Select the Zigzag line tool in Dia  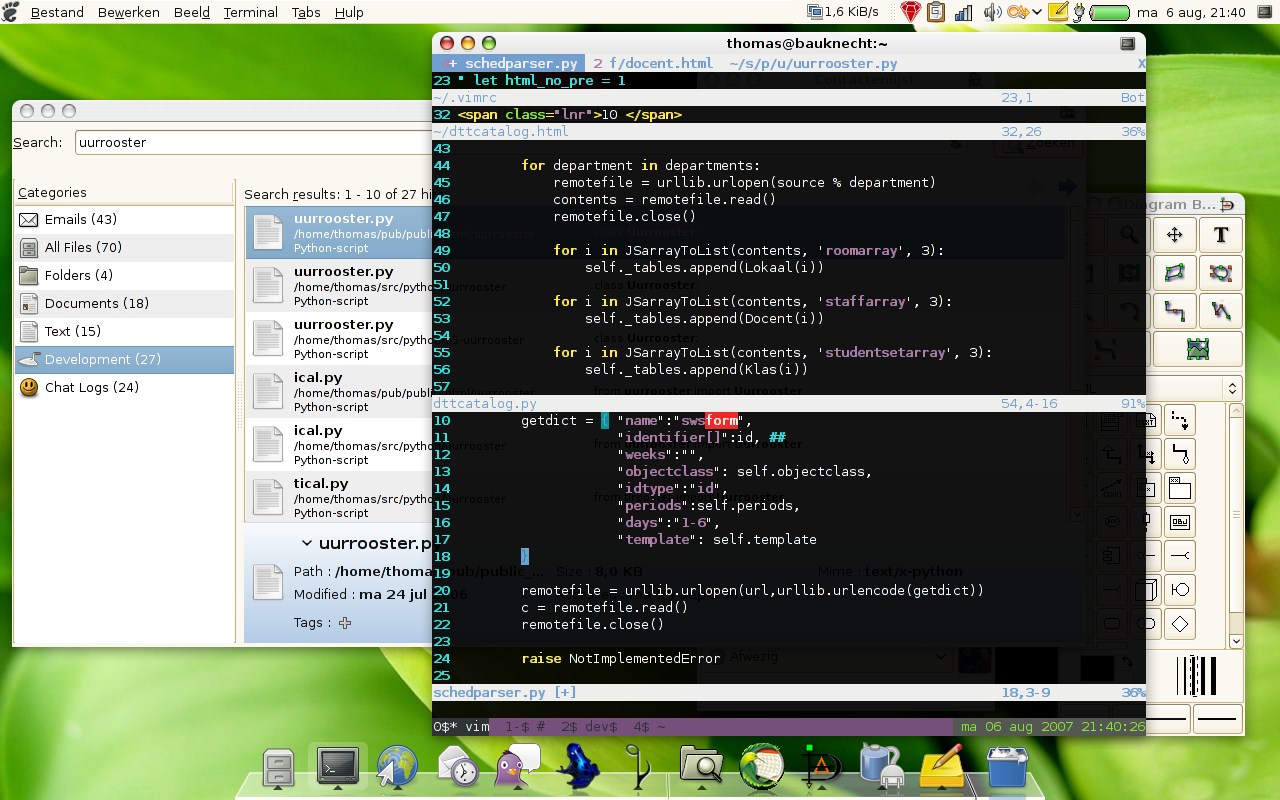(x=1175, y=311)
